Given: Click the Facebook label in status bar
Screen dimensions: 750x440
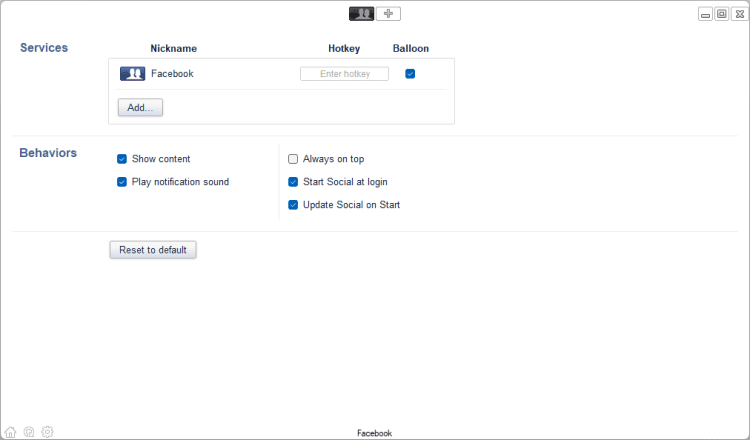Looking at the screenshot, I should pyautogui.click(x=375, y=433).
